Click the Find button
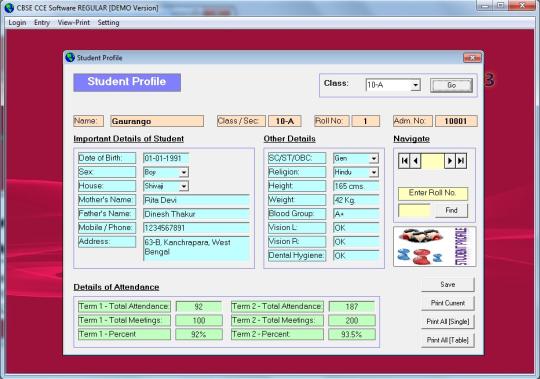Viewport: 540px width, 379px height. pyautogui.click(x=451, y=210)
